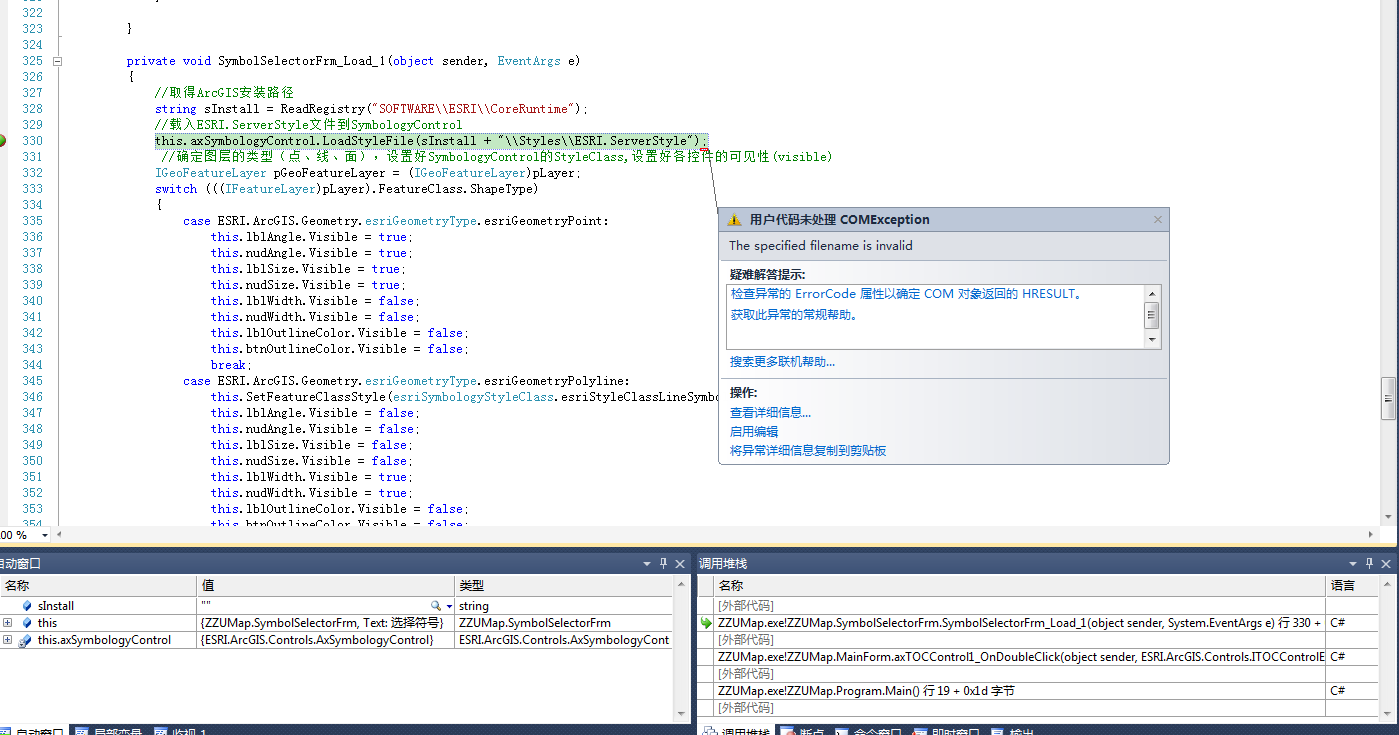Expand the this.axSymbologyControl variable node
The image size is (1399, 735).
pyautogui.click(x=8, y=640)
